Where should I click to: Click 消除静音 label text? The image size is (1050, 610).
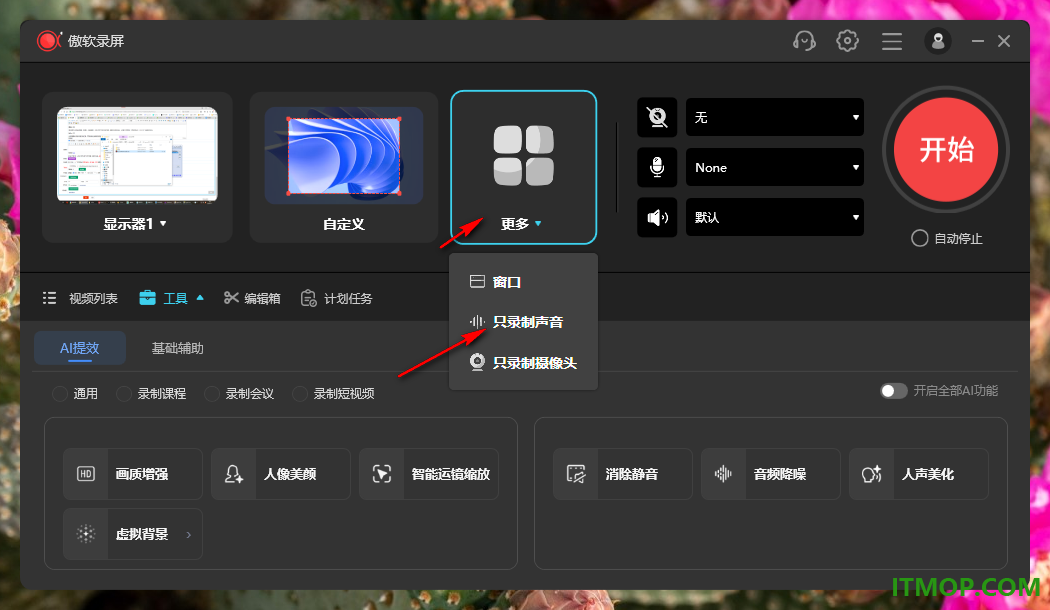coord(631,474)
